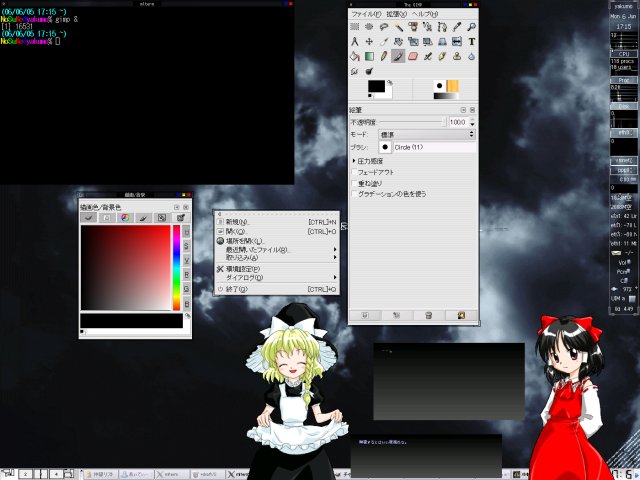Select the Ink tool

442,56
